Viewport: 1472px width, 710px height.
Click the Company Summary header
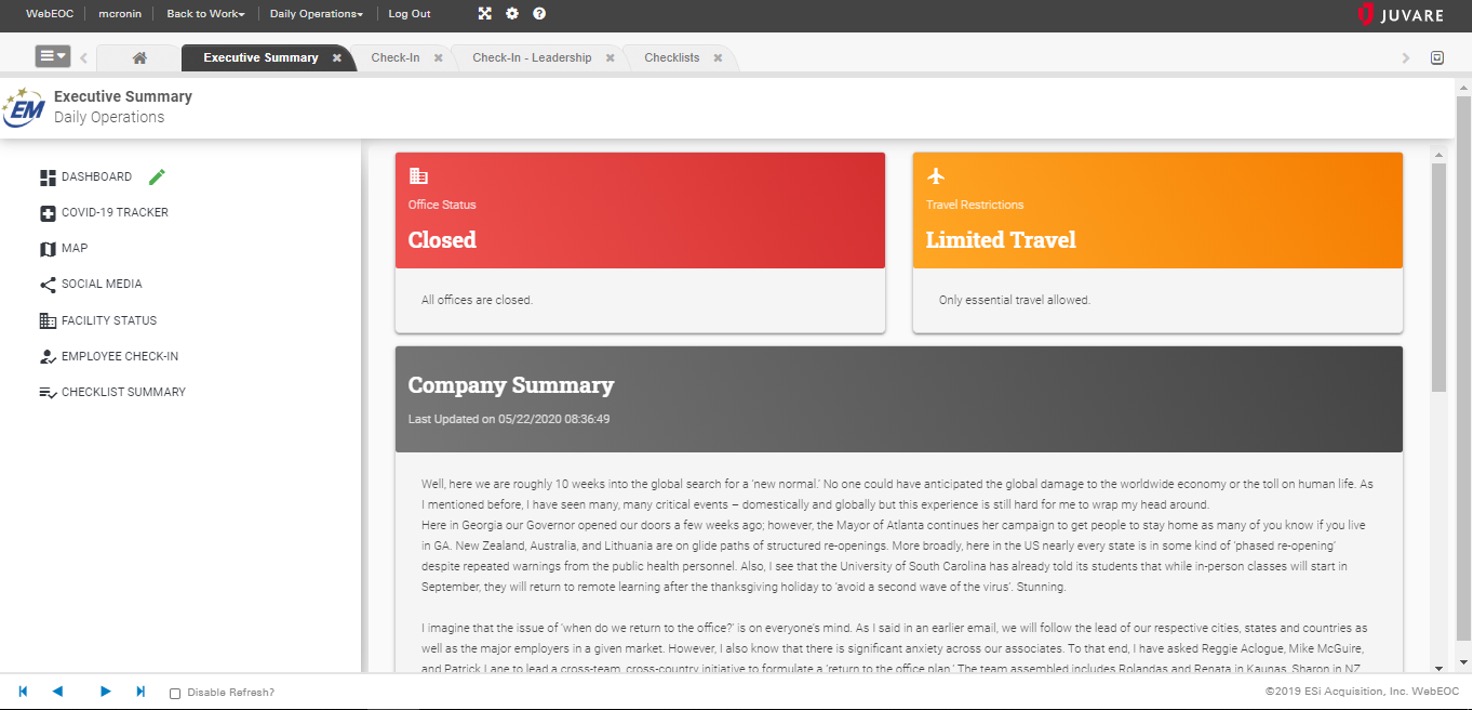click(x=511, y=386)
